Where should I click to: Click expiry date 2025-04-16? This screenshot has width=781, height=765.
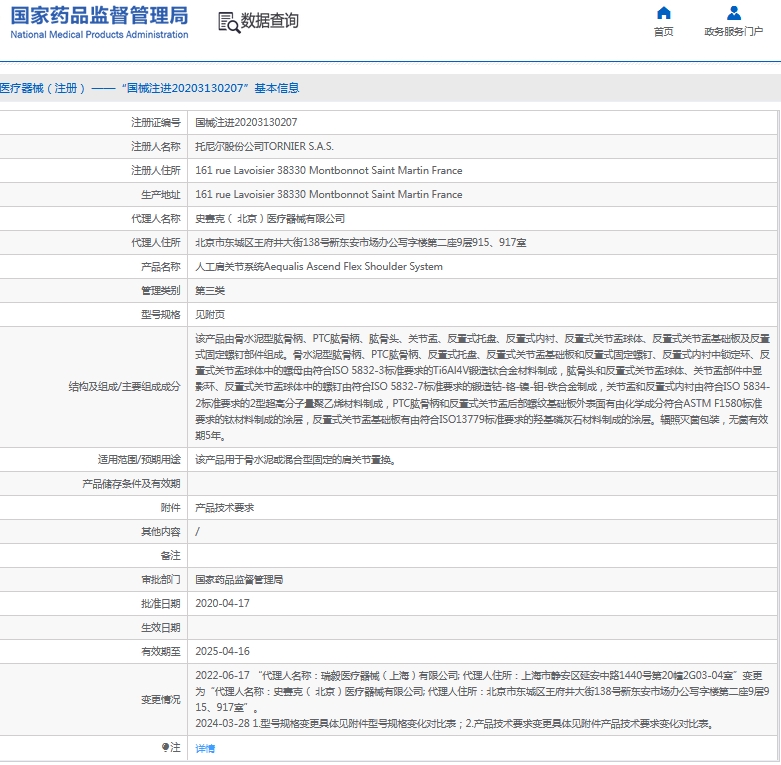222,651
